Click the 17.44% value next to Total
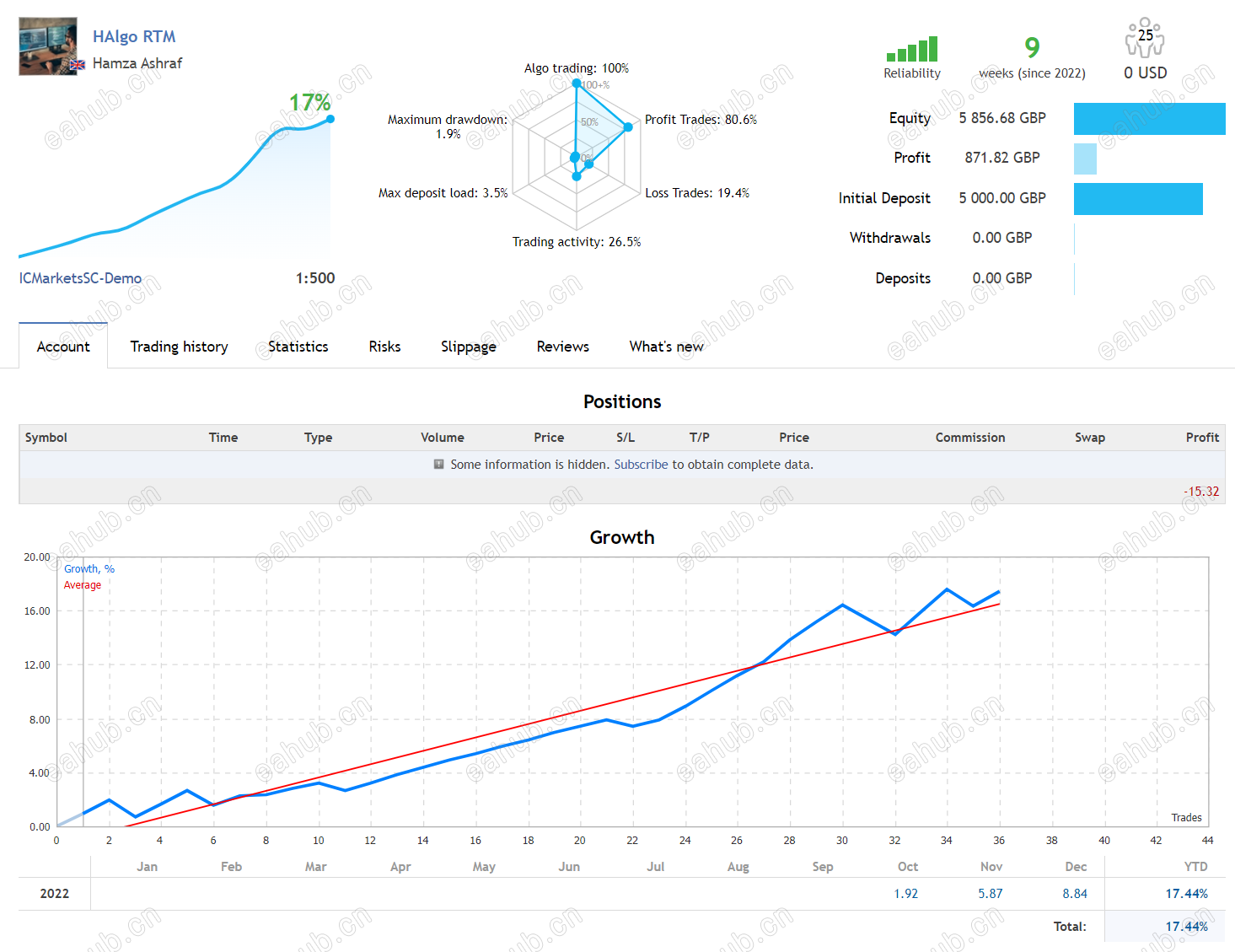 1187,927
